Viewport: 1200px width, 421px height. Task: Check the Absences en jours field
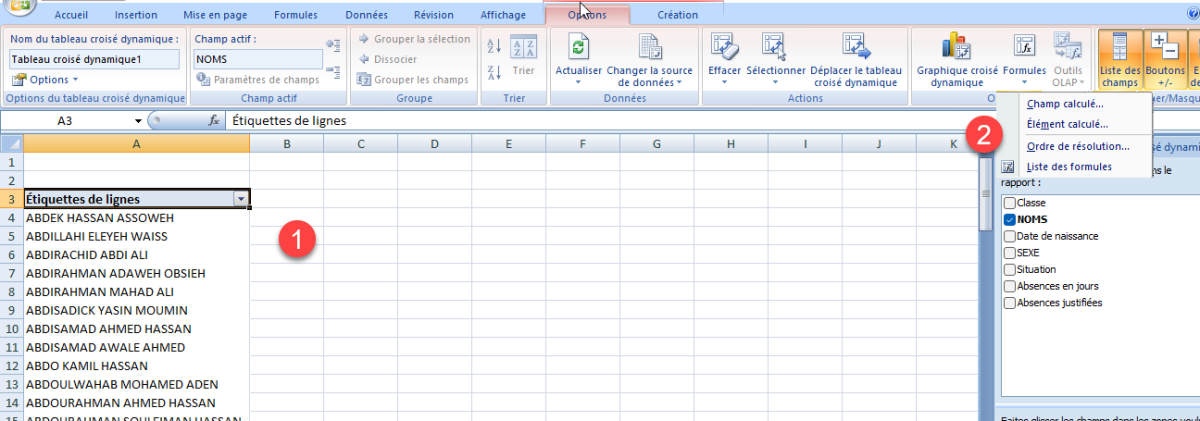pos(1009,286)
